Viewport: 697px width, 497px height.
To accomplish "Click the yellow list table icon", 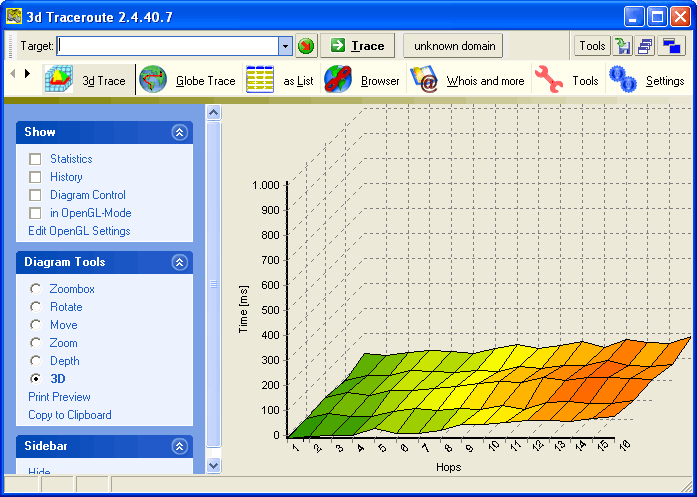I will click(x=260, y=79).
